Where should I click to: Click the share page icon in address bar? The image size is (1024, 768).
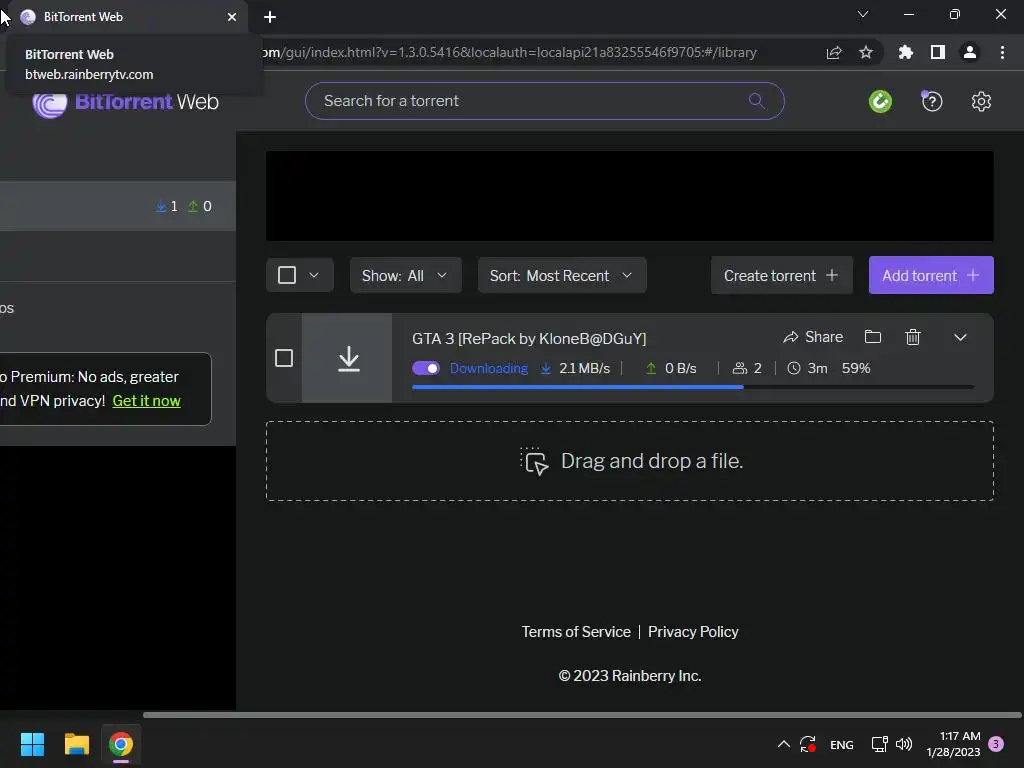(x=834, y=52)
